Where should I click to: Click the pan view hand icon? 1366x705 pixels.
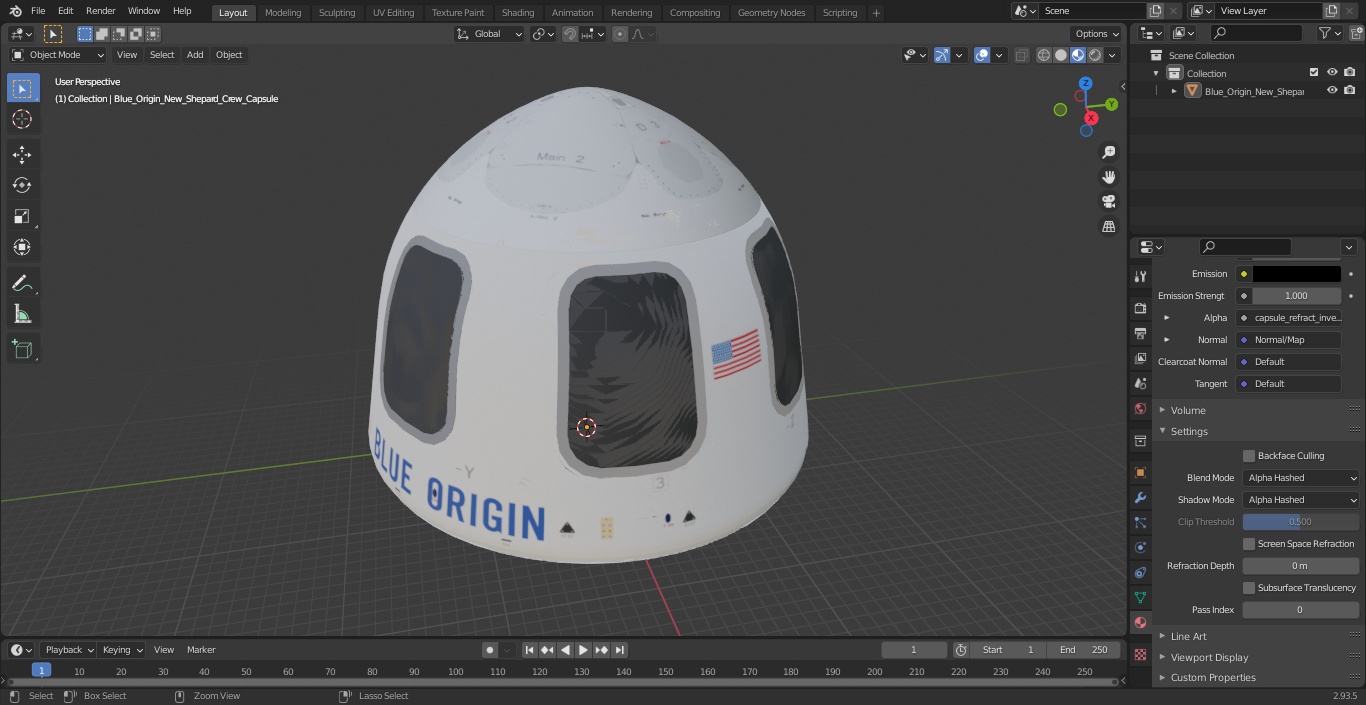coord(1108,177)
